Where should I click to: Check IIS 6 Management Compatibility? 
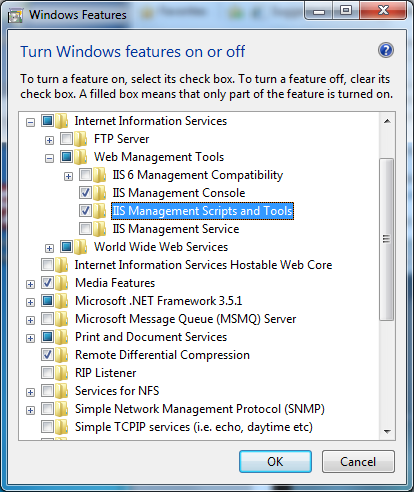(x=85, y=174)
